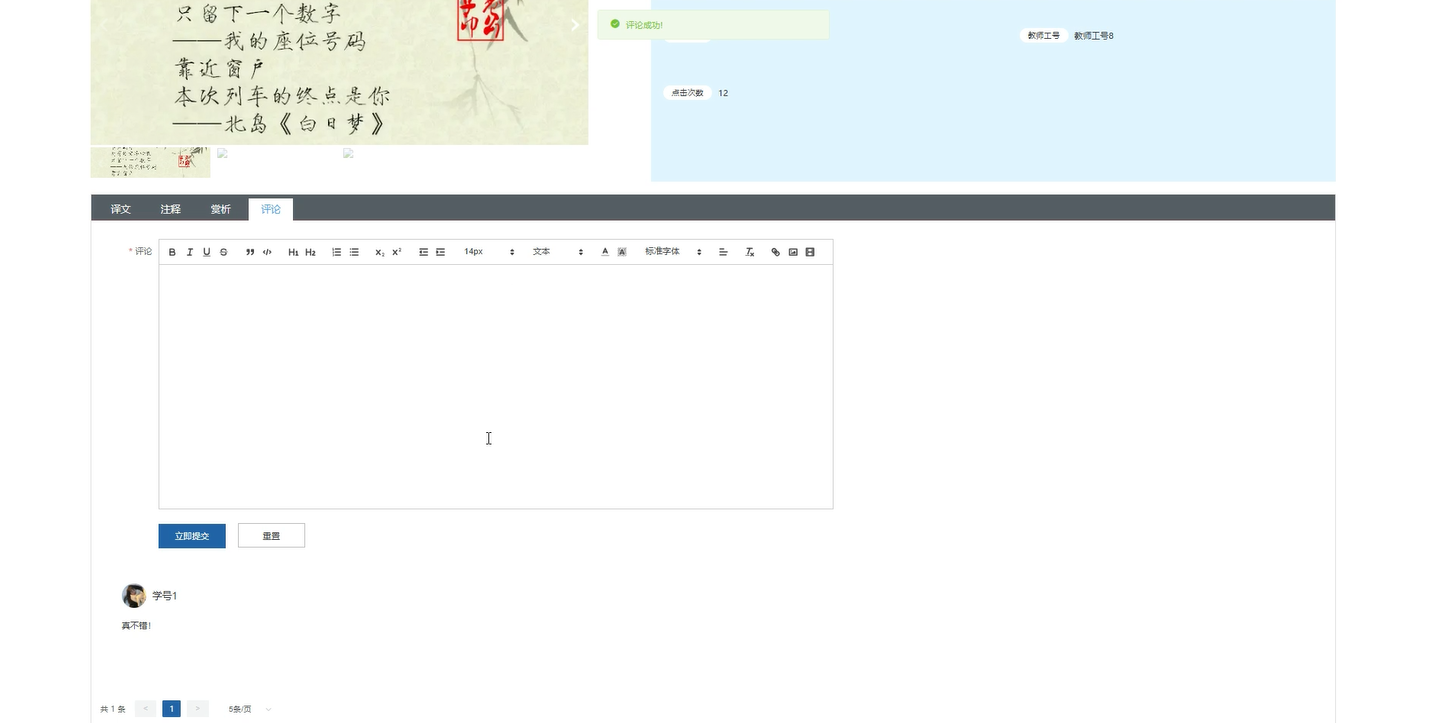Click the insert link icon
The image size is (1431, 723).
tap(775, 251)
